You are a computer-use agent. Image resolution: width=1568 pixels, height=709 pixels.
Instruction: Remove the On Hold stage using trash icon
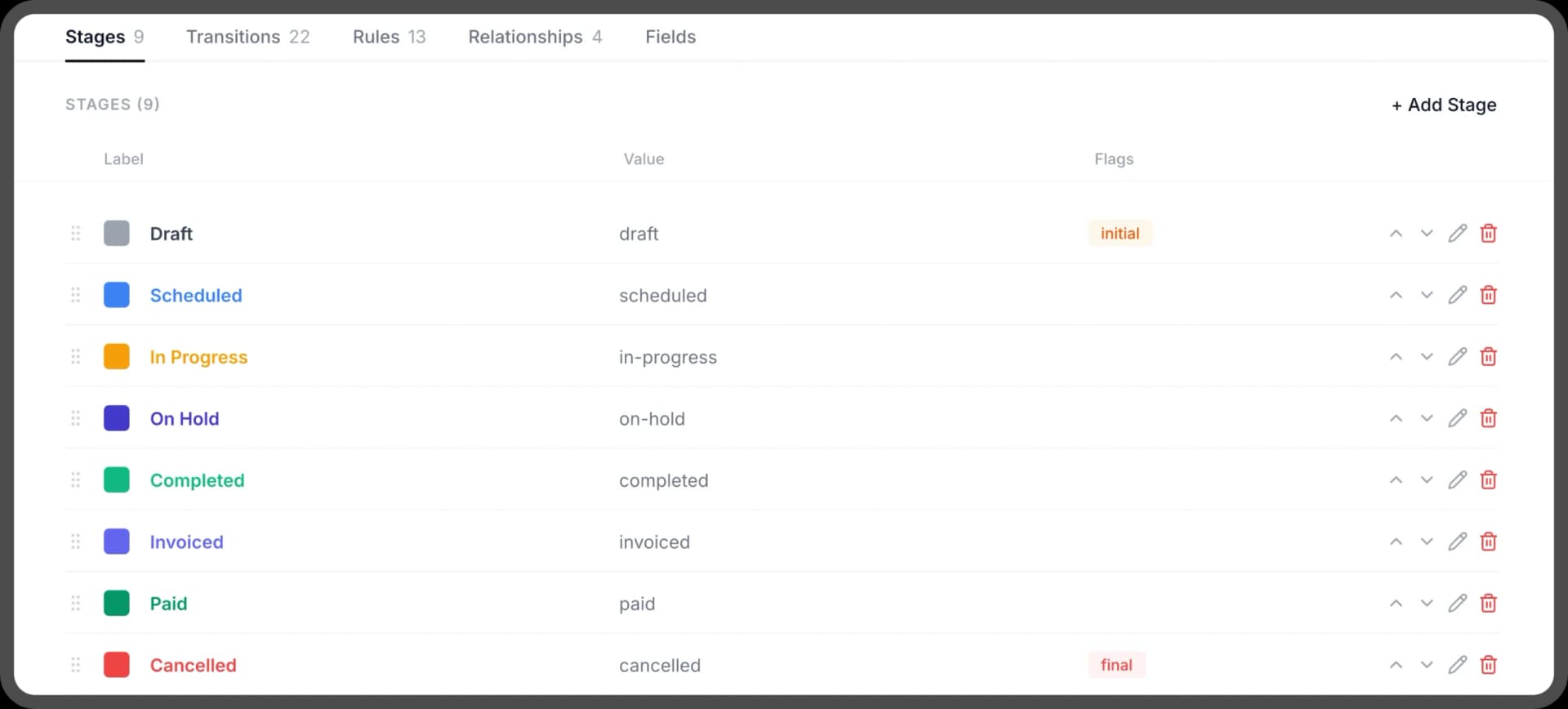(1489, 418)
